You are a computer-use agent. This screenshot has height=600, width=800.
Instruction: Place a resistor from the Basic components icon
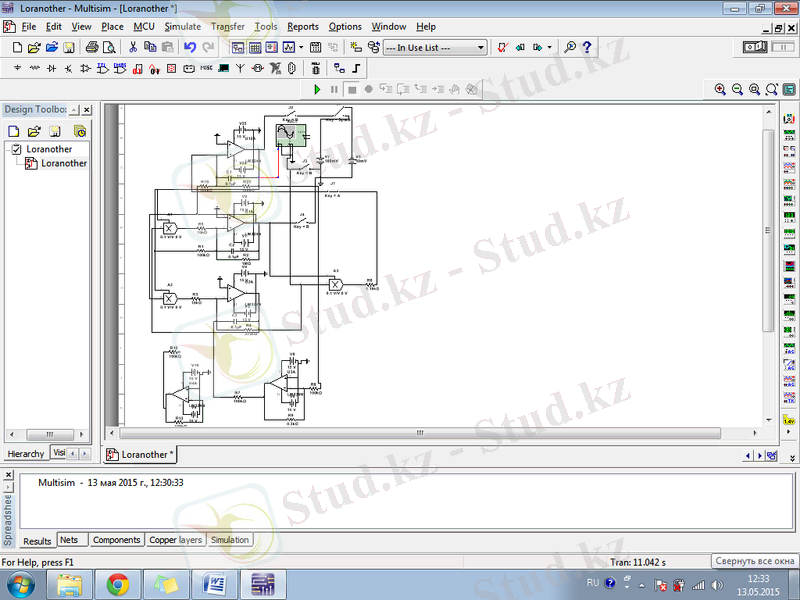click(35, 68)
